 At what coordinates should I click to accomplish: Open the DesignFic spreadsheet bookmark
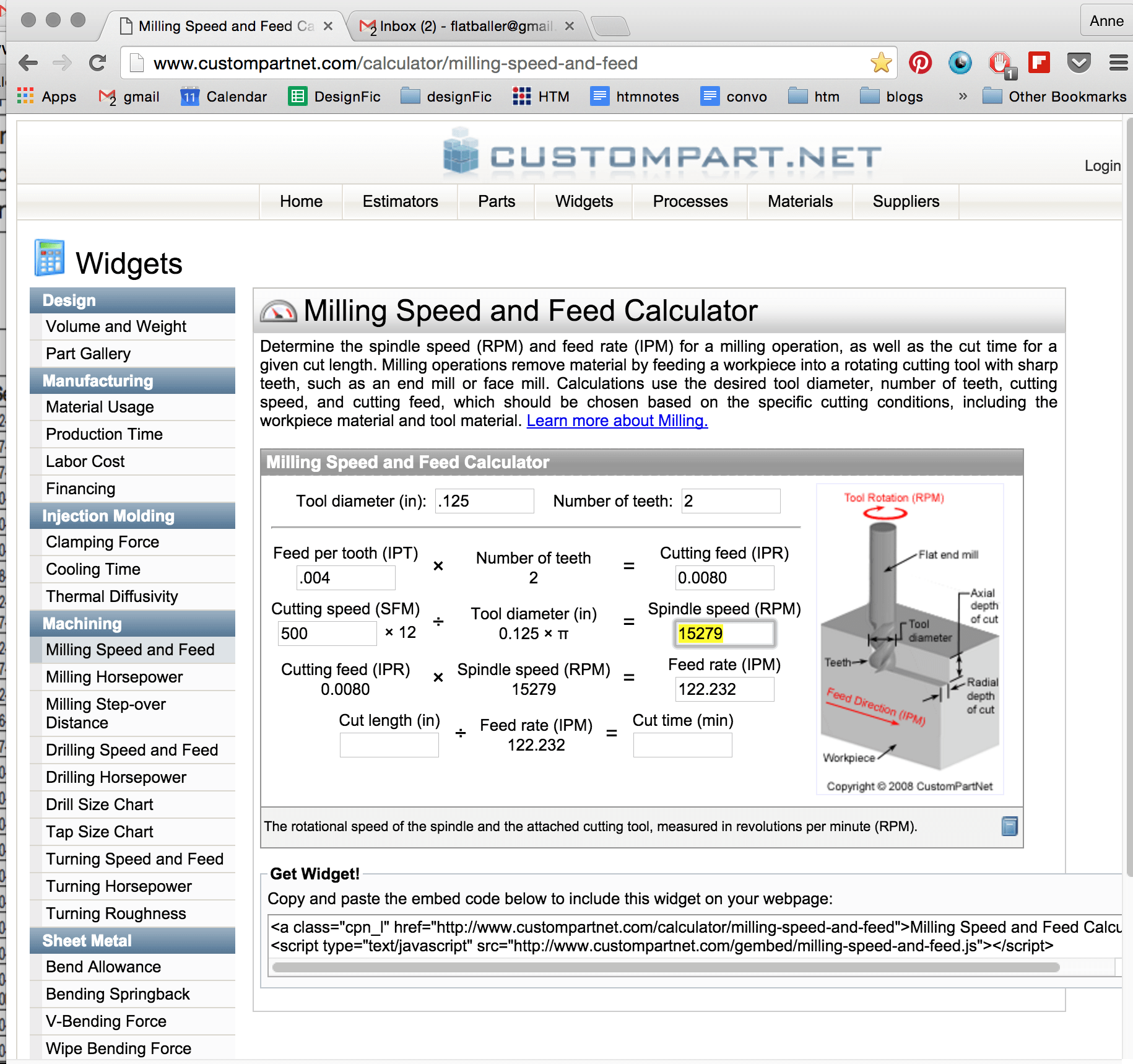pos(334,97)
